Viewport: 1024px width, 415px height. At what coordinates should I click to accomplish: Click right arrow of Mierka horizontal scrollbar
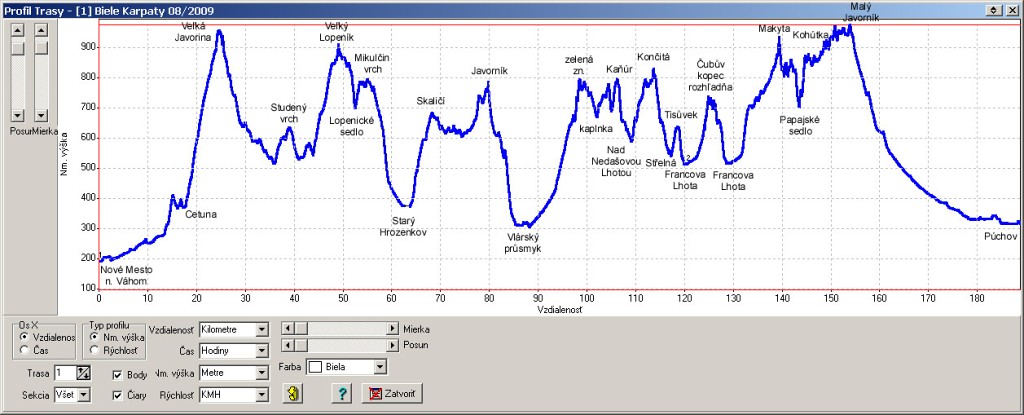click(391, 328)
